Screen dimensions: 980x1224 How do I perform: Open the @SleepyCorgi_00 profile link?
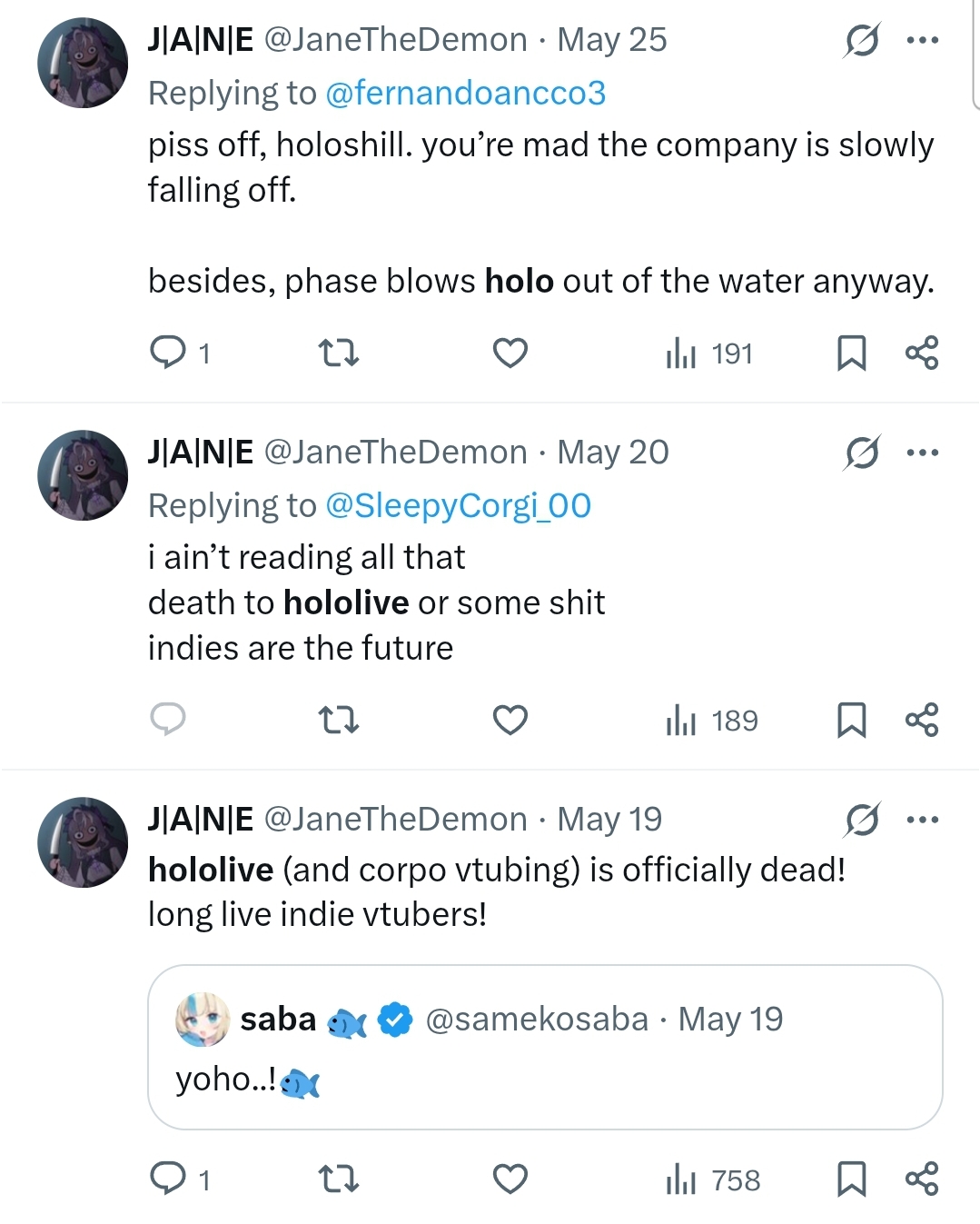click(458, 505)
